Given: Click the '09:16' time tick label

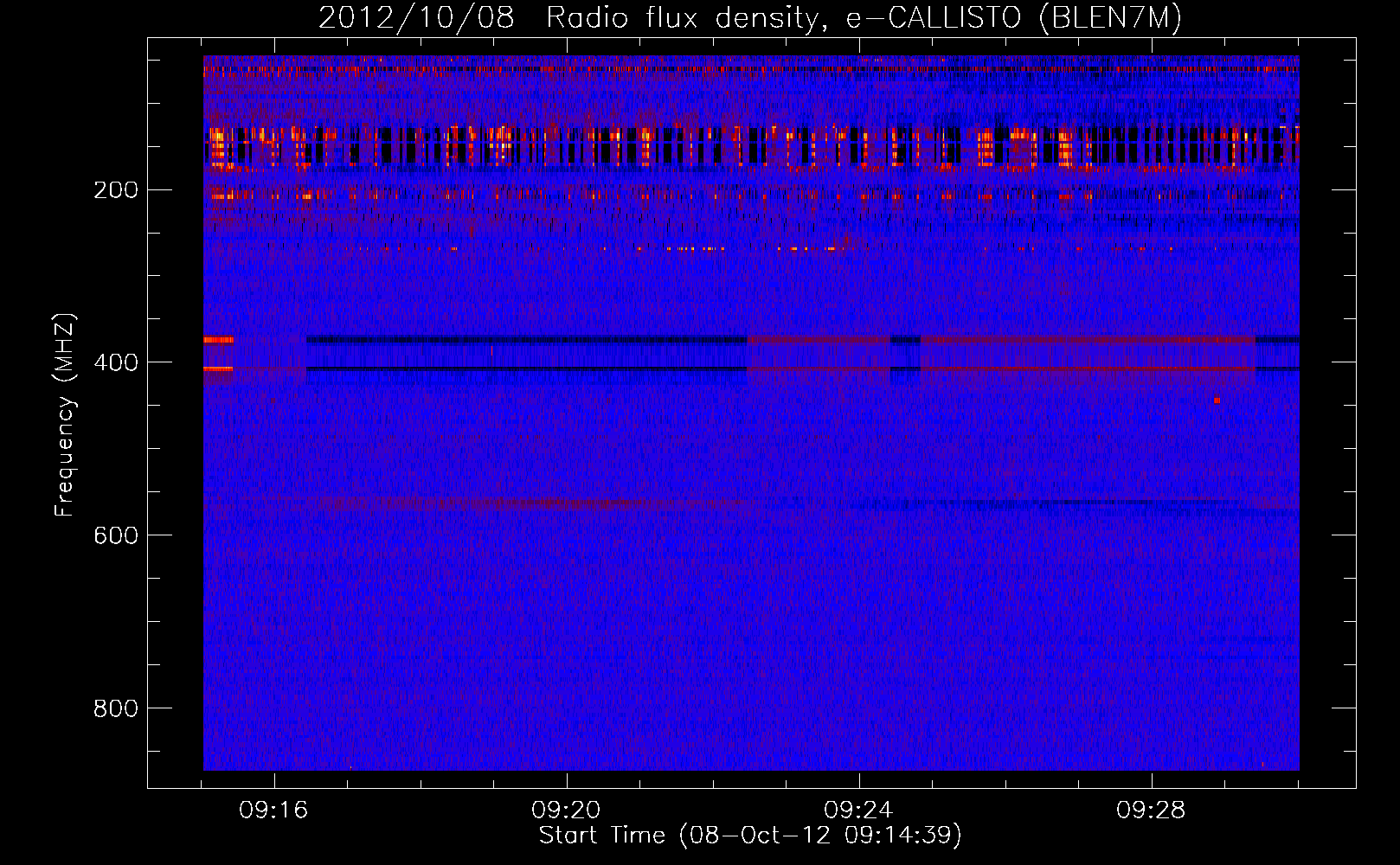Looking at the screenshot, I should tap(274, 811).
